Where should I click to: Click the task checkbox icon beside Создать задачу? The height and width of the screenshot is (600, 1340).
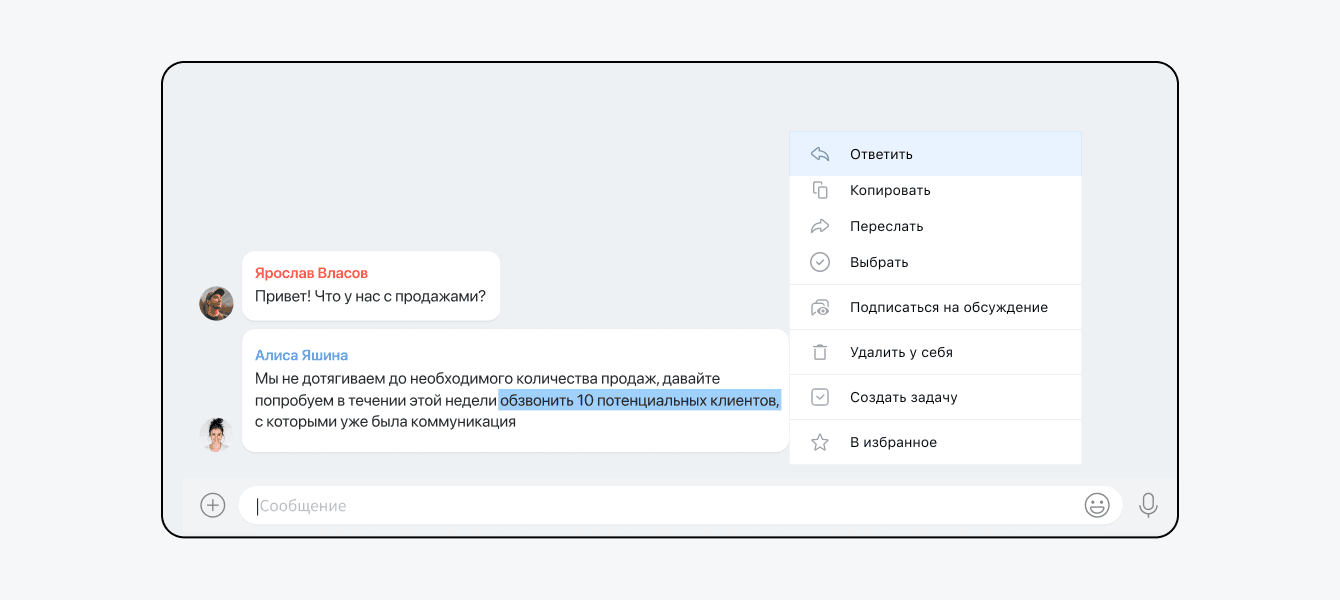tap(820, 397)
